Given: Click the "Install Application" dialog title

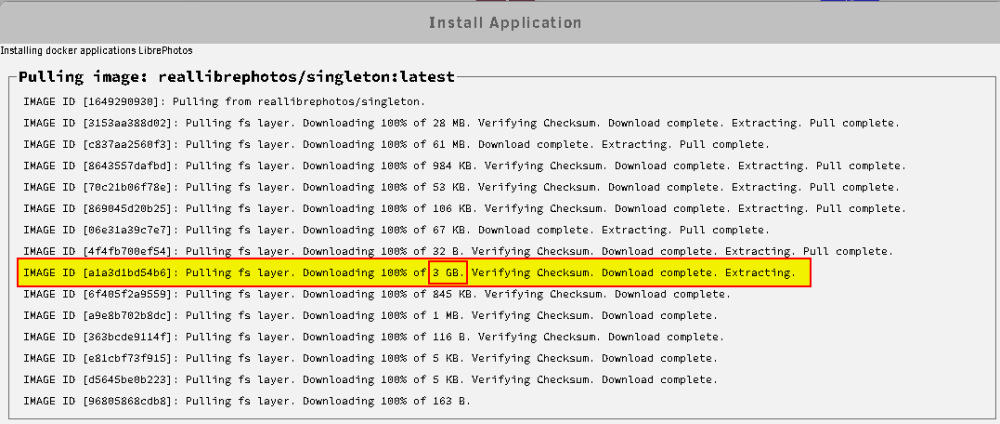Looking at the screenshot, I should [504, 23].
